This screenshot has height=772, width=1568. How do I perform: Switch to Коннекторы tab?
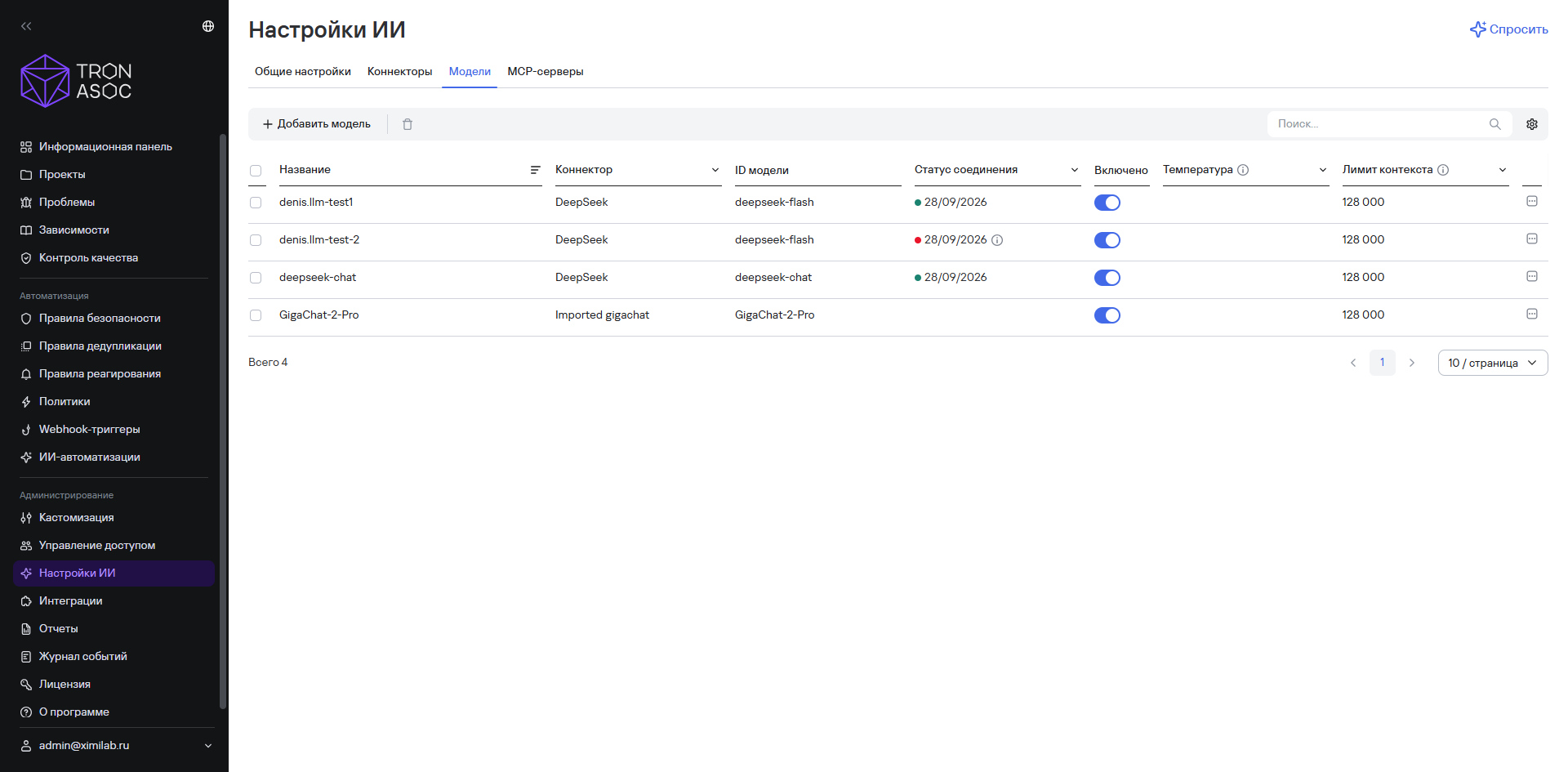pyautogui.click(x=400, y=71)
